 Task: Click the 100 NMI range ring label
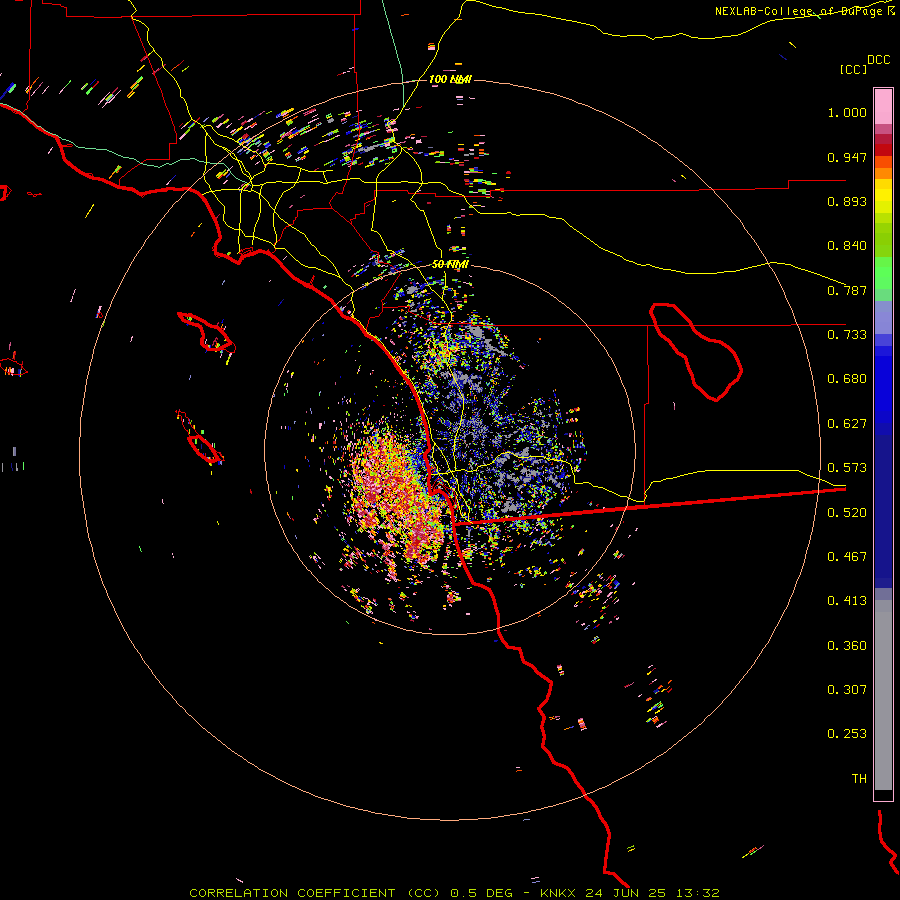pyautogui.click(x=450, y=79)
